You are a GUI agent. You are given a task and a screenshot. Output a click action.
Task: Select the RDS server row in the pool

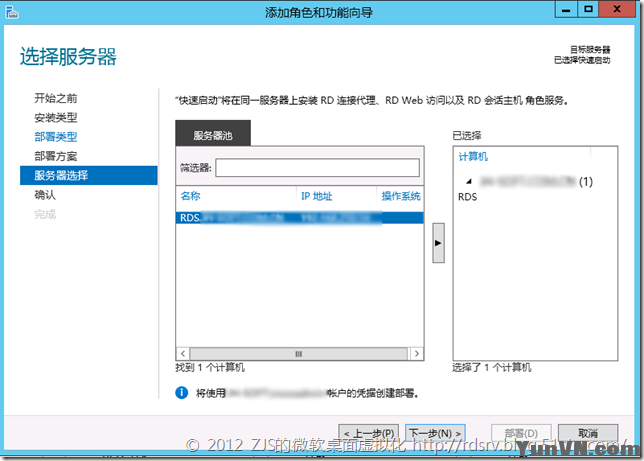click(300, 218)
